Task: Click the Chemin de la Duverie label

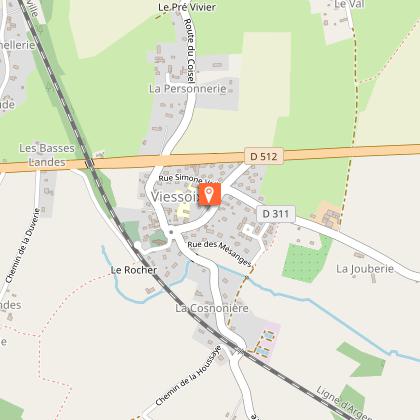Action: 23,246
